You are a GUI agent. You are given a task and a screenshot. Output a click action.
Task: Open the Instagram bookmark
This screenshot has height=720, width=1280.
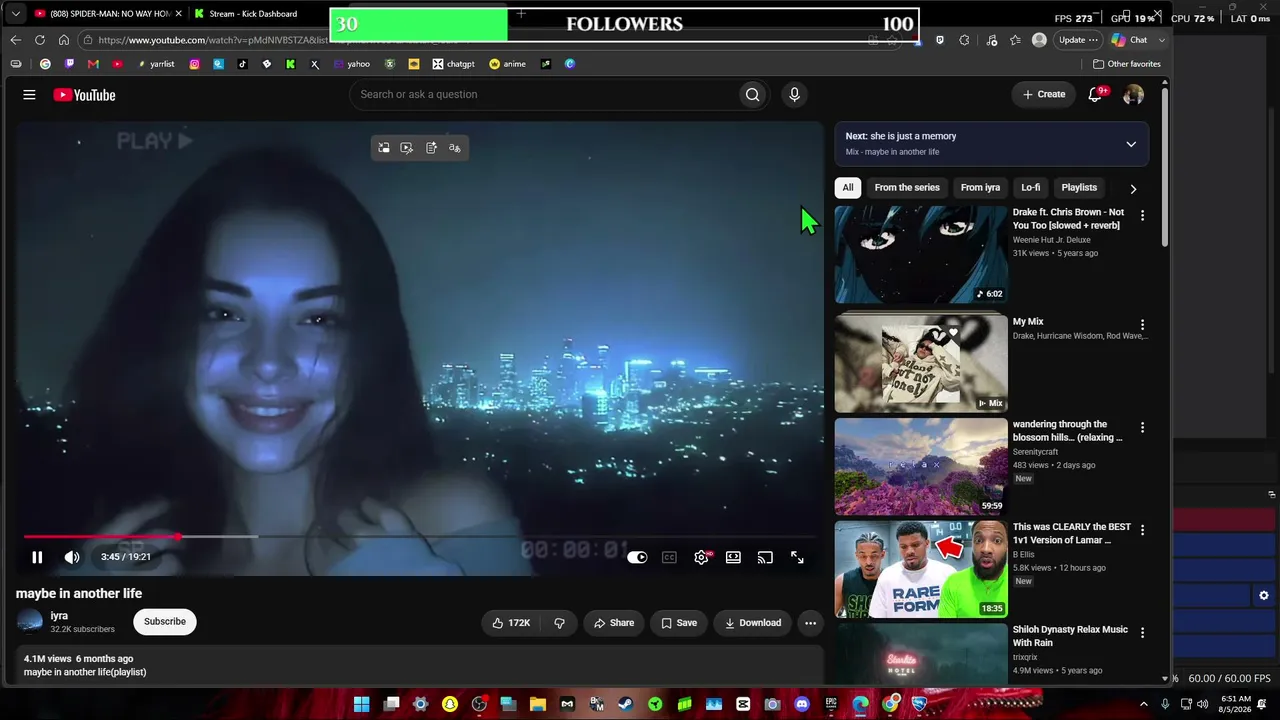tap(194, 64)
